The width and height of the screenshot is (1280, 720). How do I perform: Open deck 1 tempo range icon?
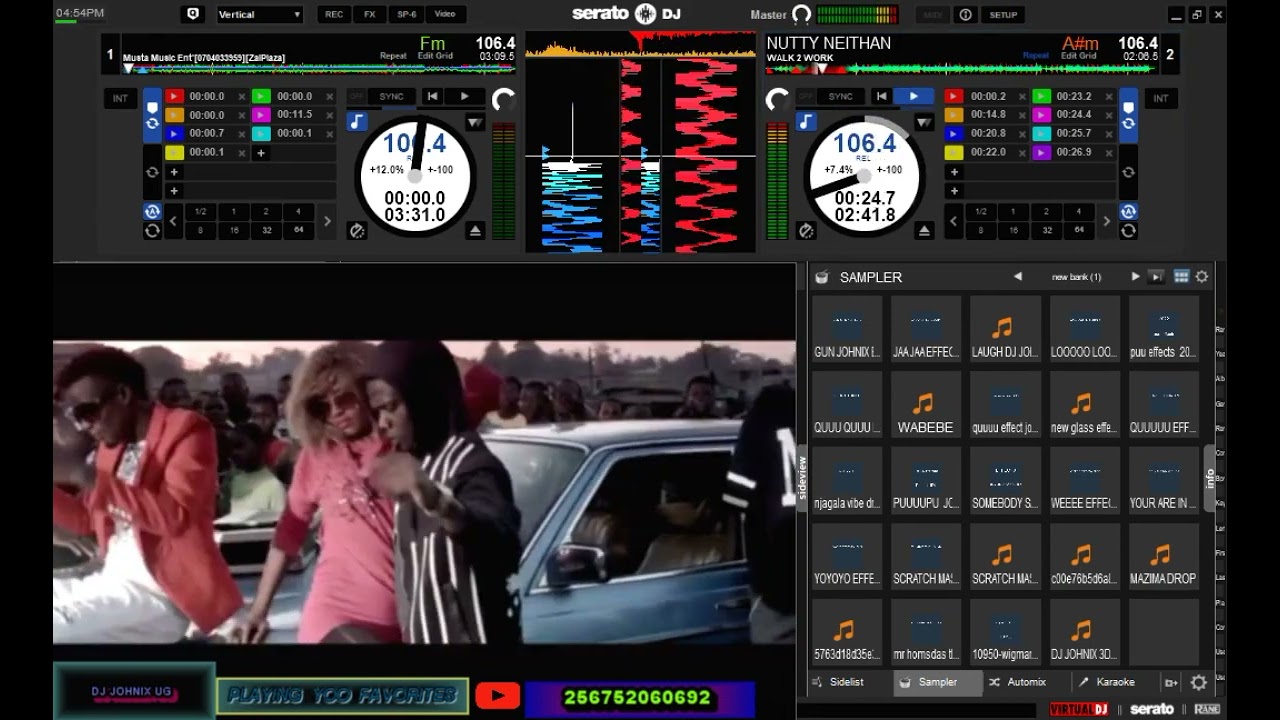pyautogui.click(x=475, y=122)
